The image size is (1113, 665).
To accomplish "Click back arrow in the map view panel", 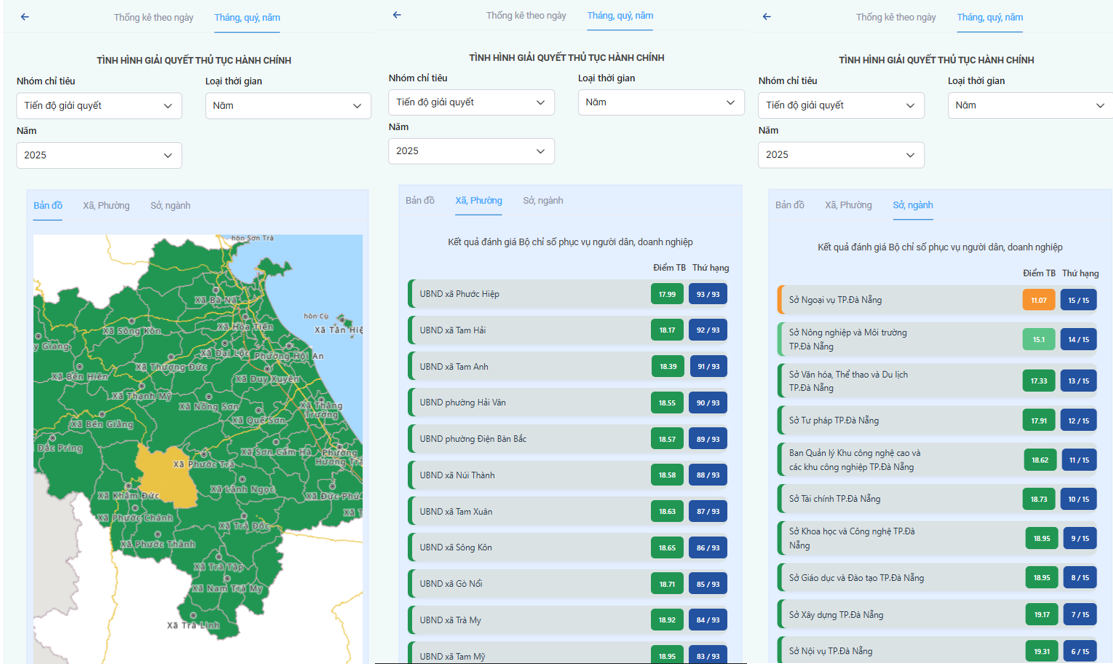I will pyautogui.click(x=25, y=17).
